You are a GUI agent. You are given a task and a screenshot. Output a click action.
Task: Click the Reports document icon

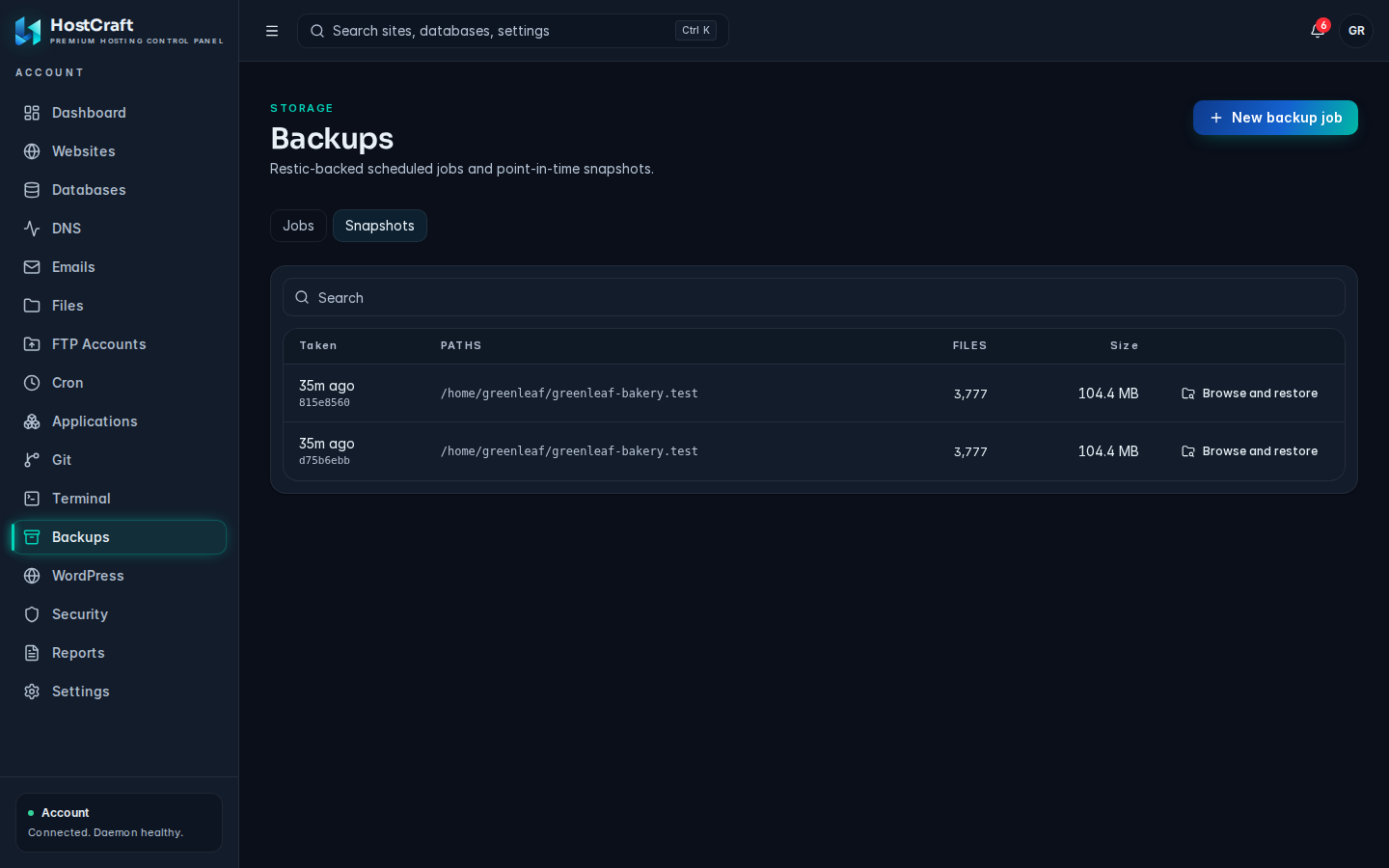(x=32, y=653)
